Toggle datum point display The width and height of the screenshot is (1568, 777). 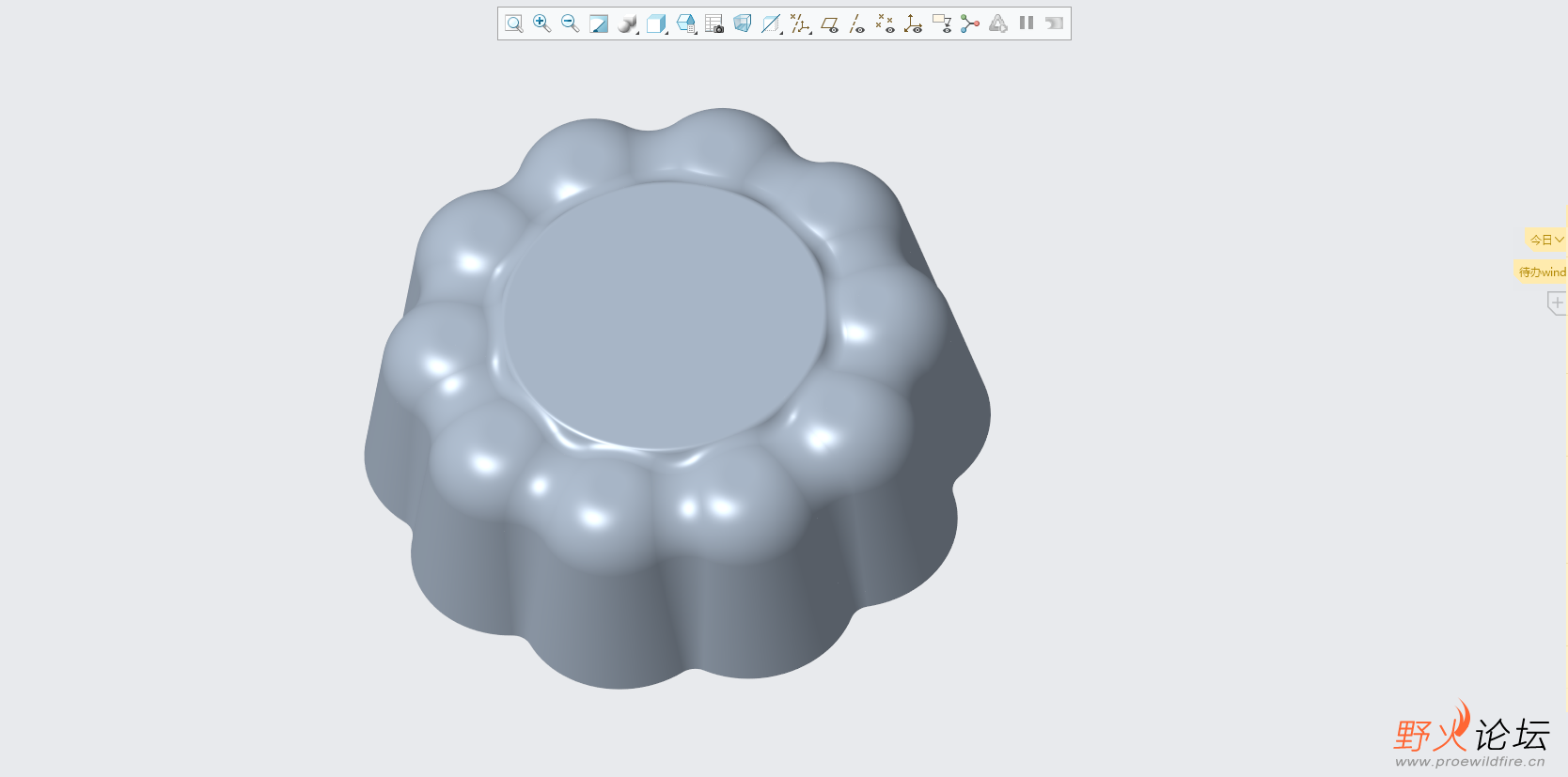(x=885, y=23)
